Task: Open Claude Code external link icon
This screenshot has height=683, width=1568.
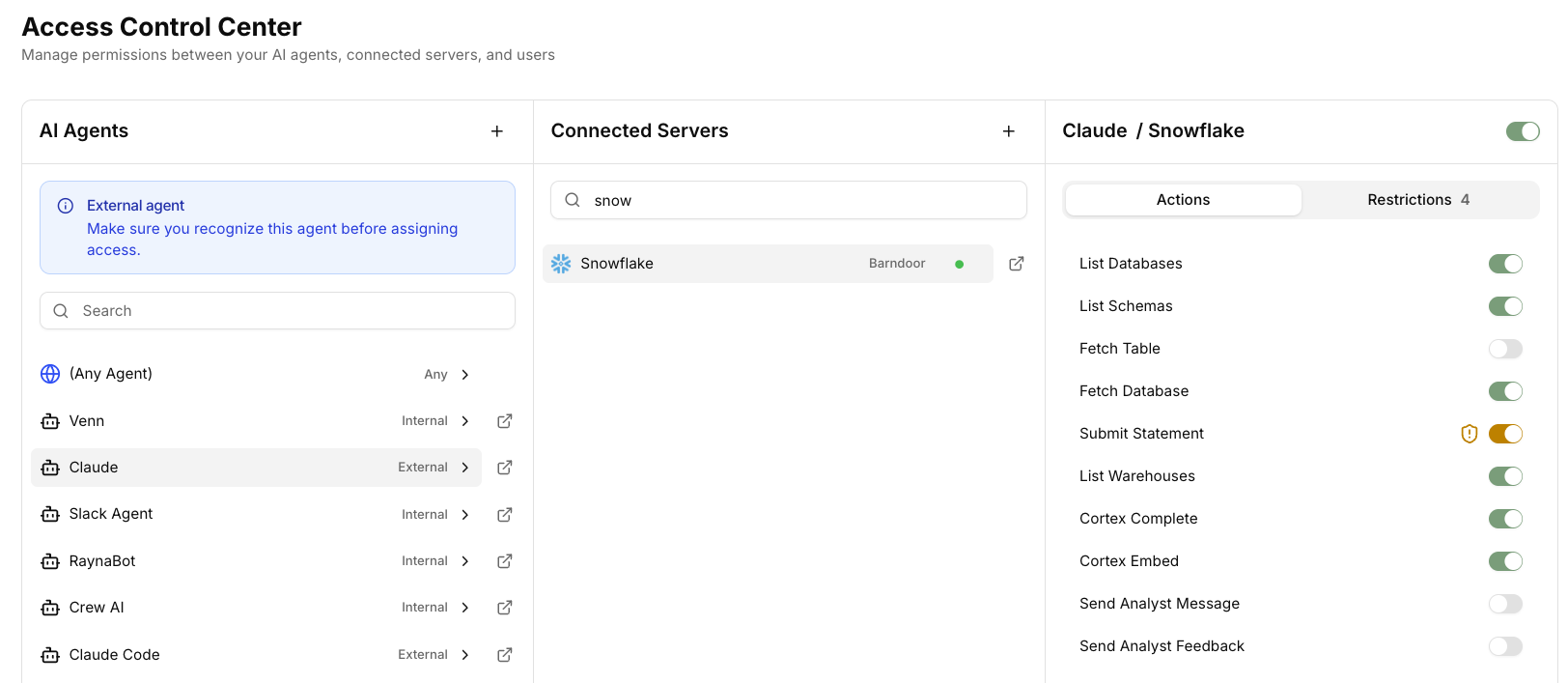Action: [505, 655]
